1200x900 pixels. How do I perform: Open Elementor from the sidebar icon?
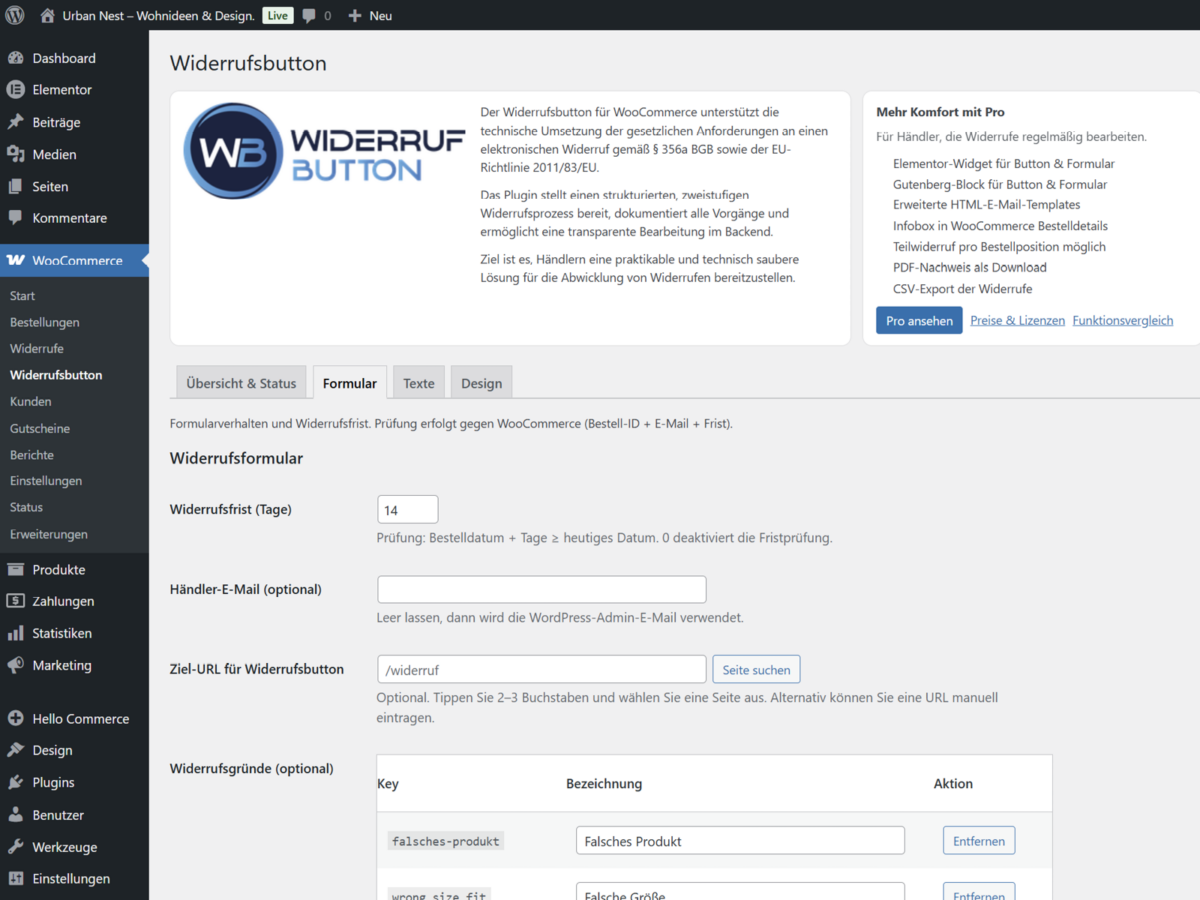tap(16, 90)
